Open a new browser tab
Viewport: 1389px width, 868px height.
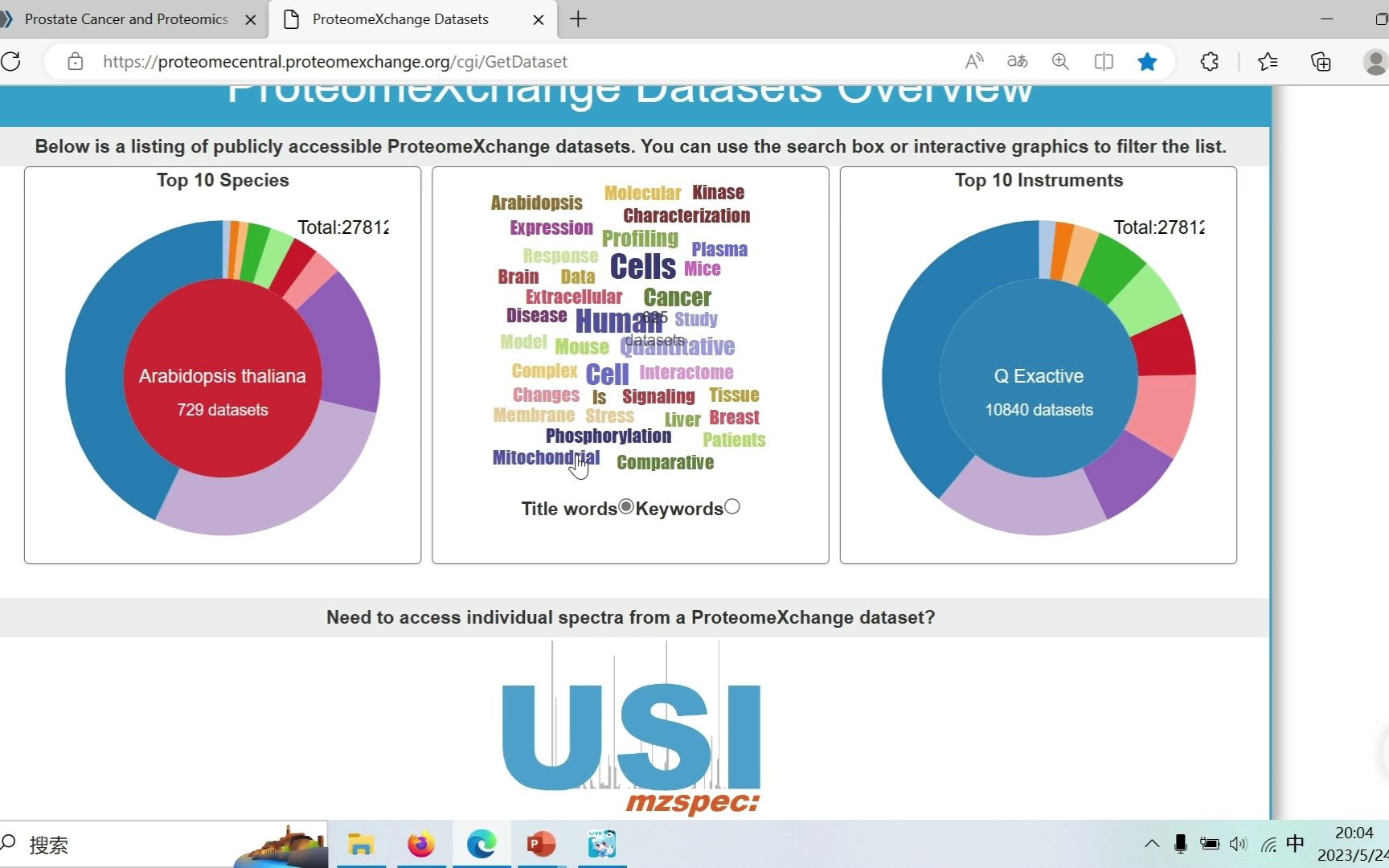pos(578,19)
